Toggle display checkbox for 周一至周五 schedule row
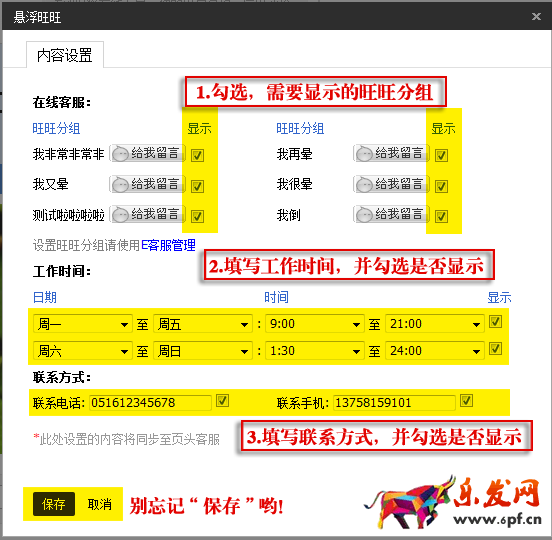 [x=495, y=321]
